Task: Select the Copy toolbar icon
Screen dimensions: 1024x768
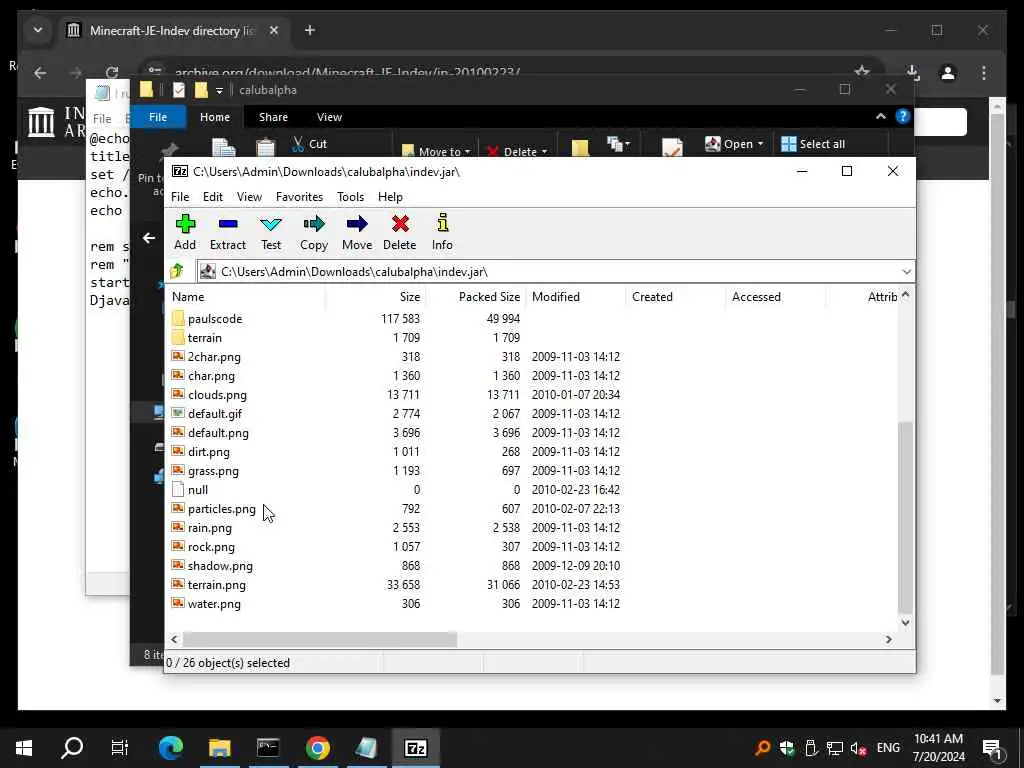Action: coord(313,232)
